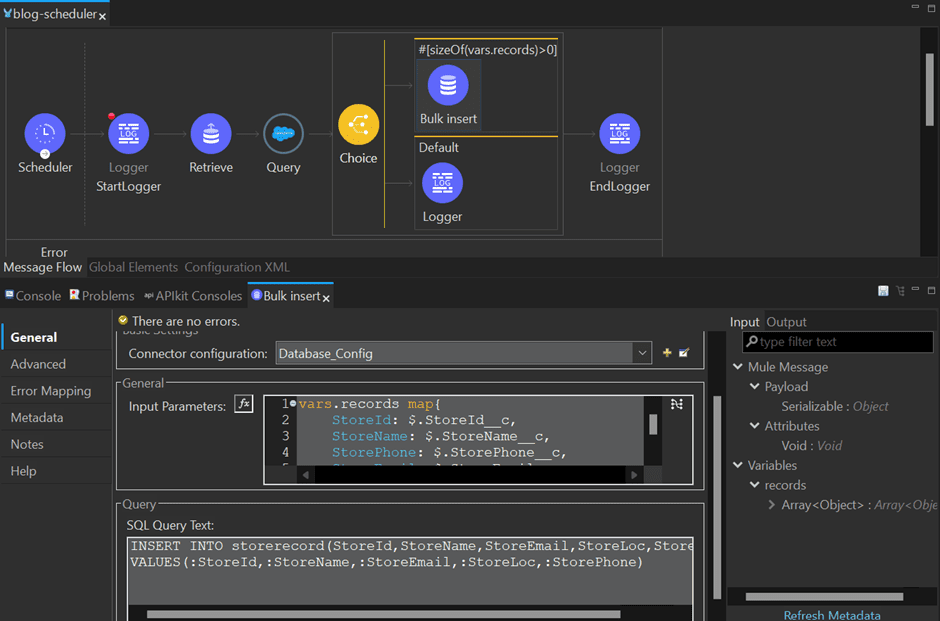Select the StartLogger component
Image resolution: width=940 pixels, height=621 pixels.
[x=128, y=133]
